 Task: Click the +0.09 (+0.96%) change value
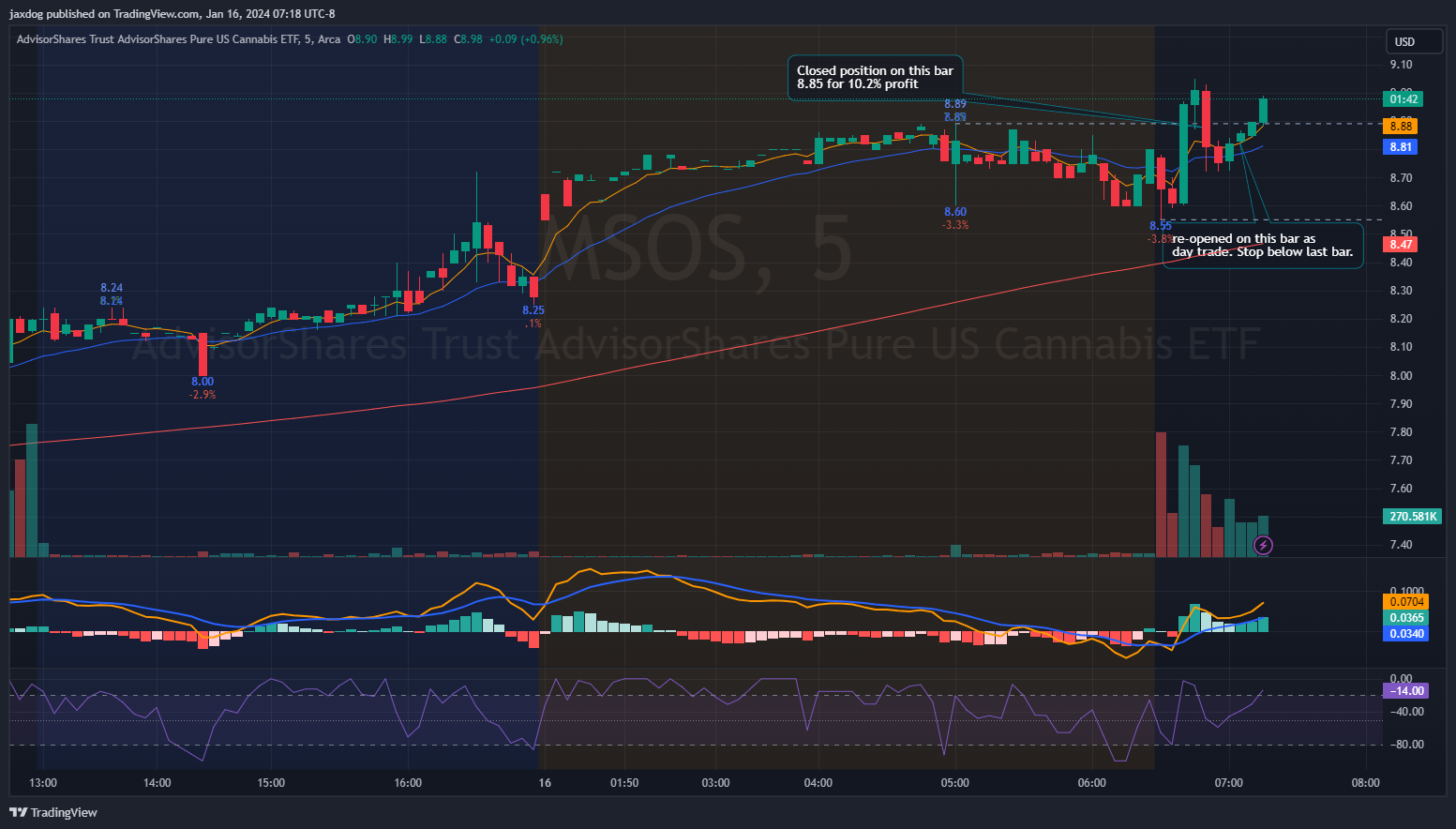pos(526,39)
